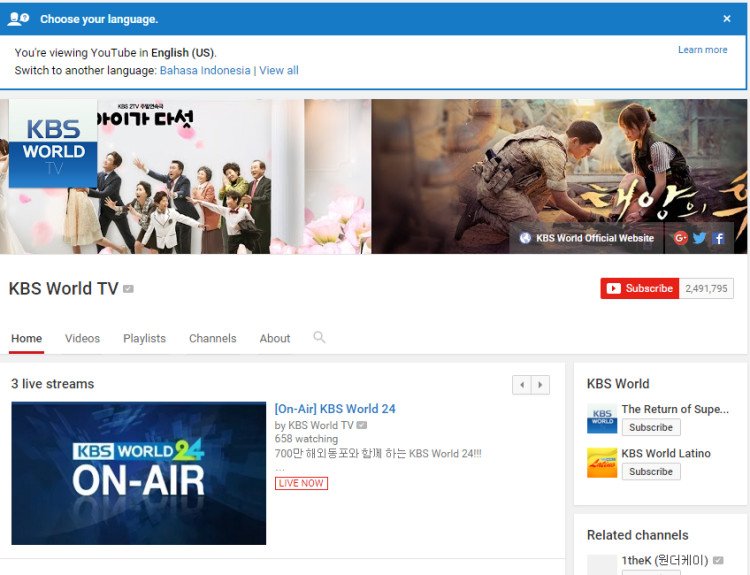
Task: Open the Twitter bird icon
Action: 699,238
